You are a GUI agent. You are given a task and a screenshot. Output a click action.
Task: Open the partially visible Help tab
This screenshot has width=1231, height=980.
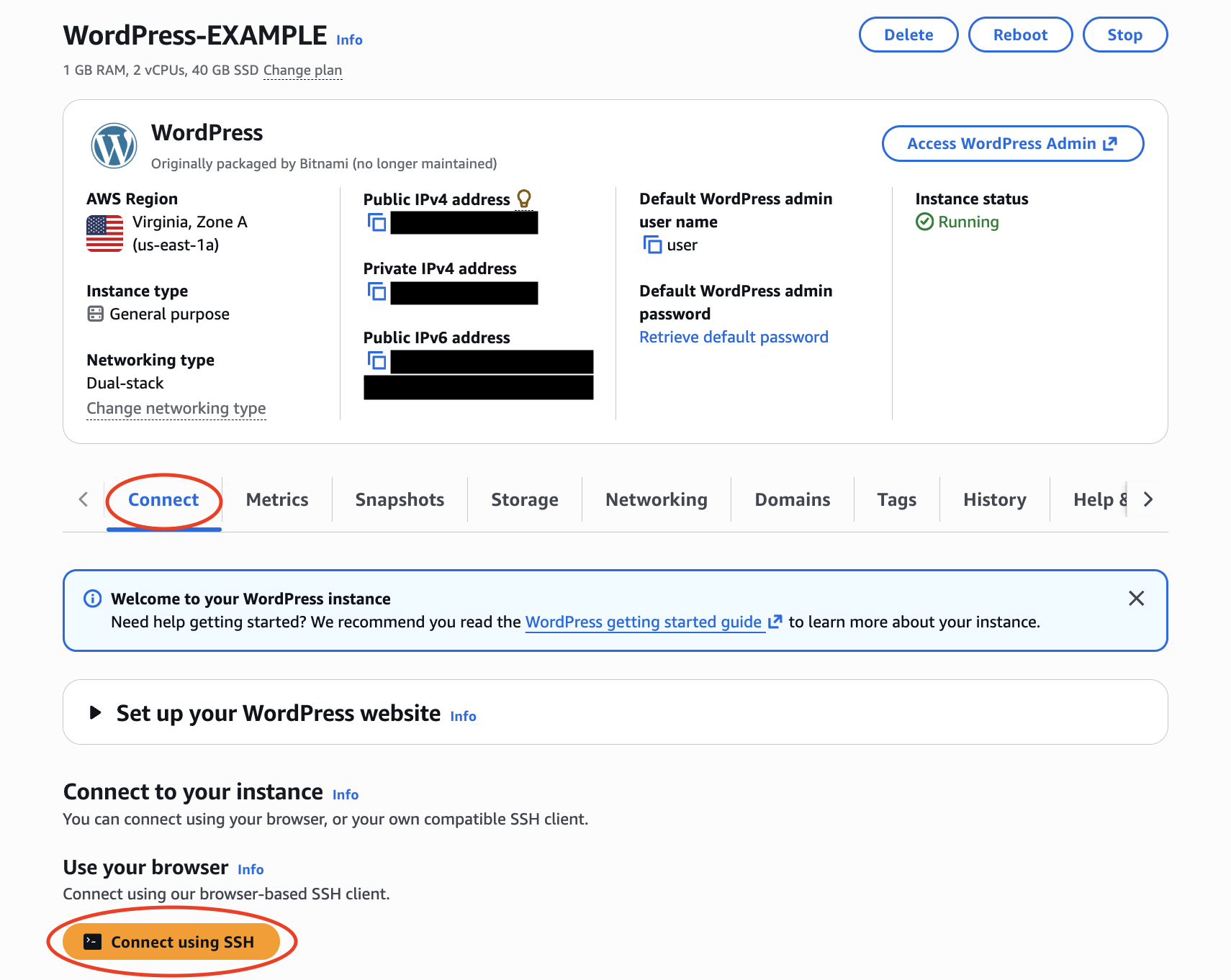(x=1100, y=499)
